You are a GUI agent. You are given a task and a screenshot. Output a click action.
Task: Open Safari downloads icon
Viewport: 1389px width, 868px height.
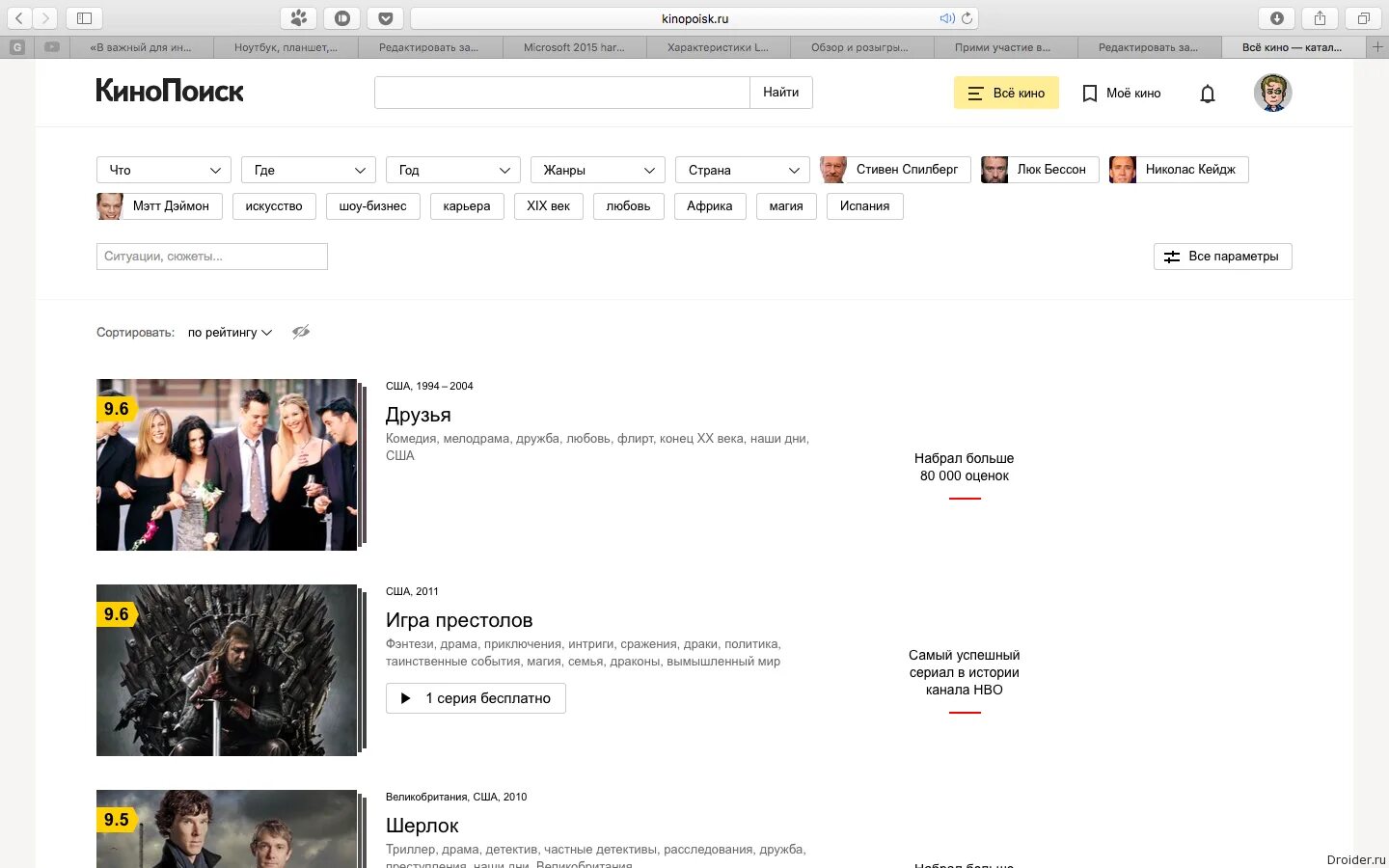coord(1276,18)
